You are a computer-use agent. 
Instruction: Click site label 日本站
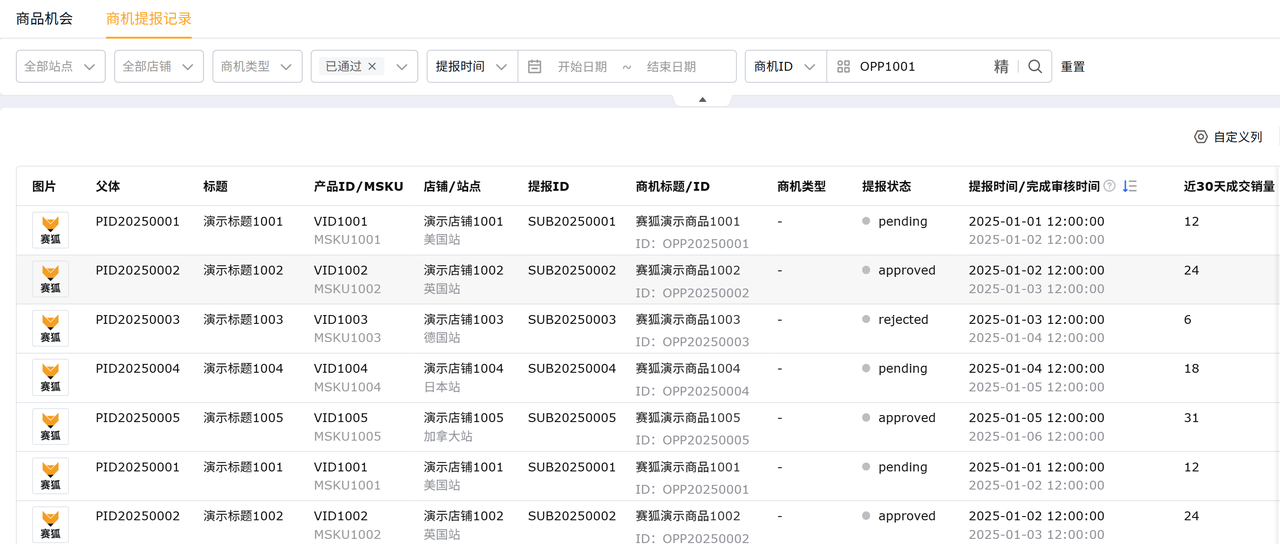point(442,387)
